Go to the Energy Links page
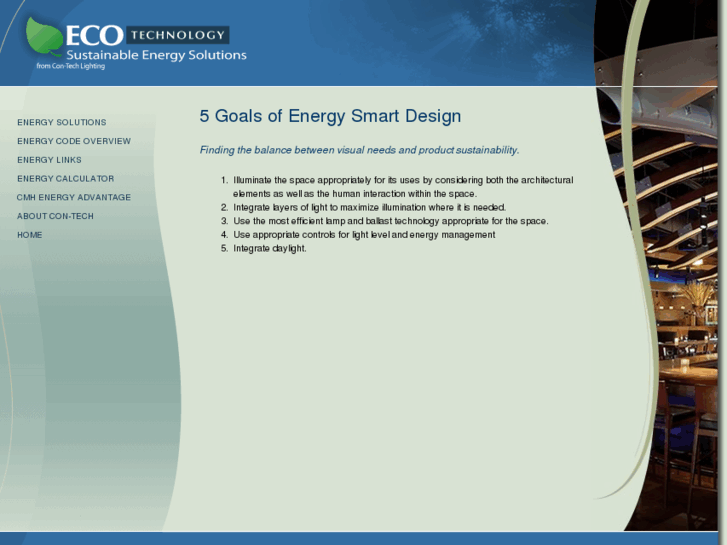The image size is (727, 545). point(49,160)
